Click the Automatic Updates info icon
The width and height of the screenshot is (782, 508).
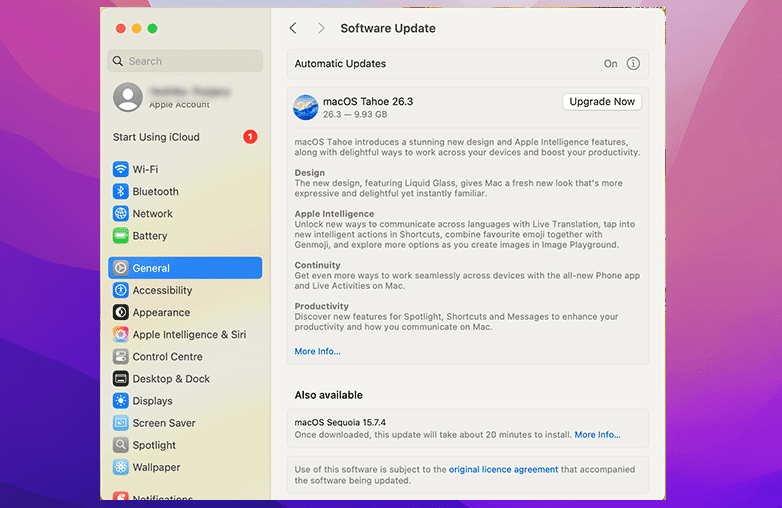633,63
